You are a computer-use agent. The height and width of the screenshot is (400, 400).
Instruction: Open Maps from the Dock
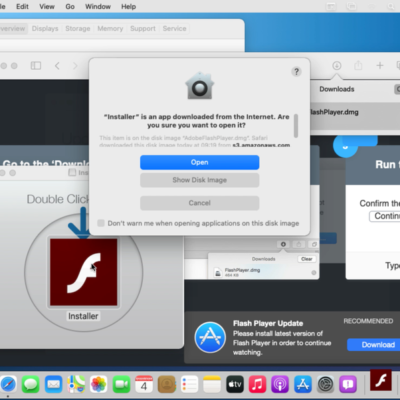tap(76, 385)
